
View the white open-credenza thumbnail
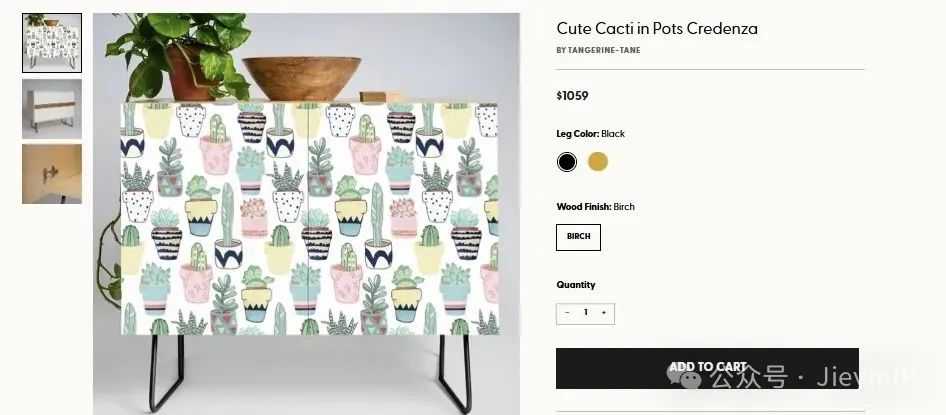52,109
